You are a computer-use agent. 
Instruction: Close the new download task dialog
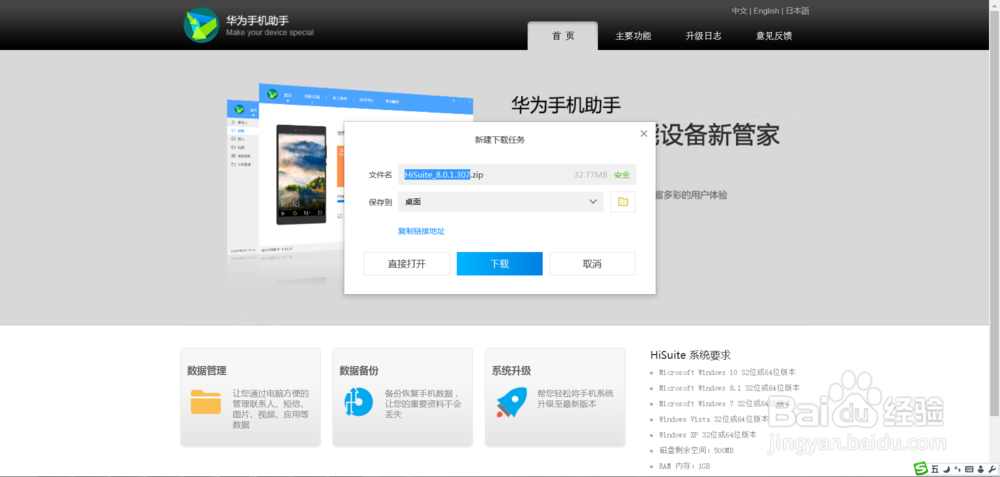pyautogui.click(x=643, y=133)
